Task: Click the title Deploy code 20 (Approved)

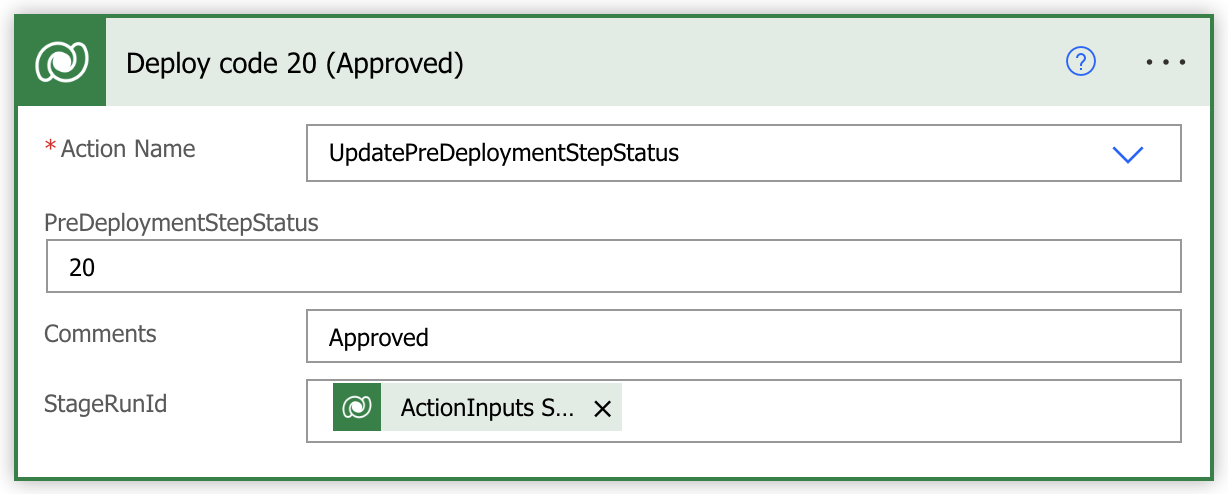Action: coord(295,63)
